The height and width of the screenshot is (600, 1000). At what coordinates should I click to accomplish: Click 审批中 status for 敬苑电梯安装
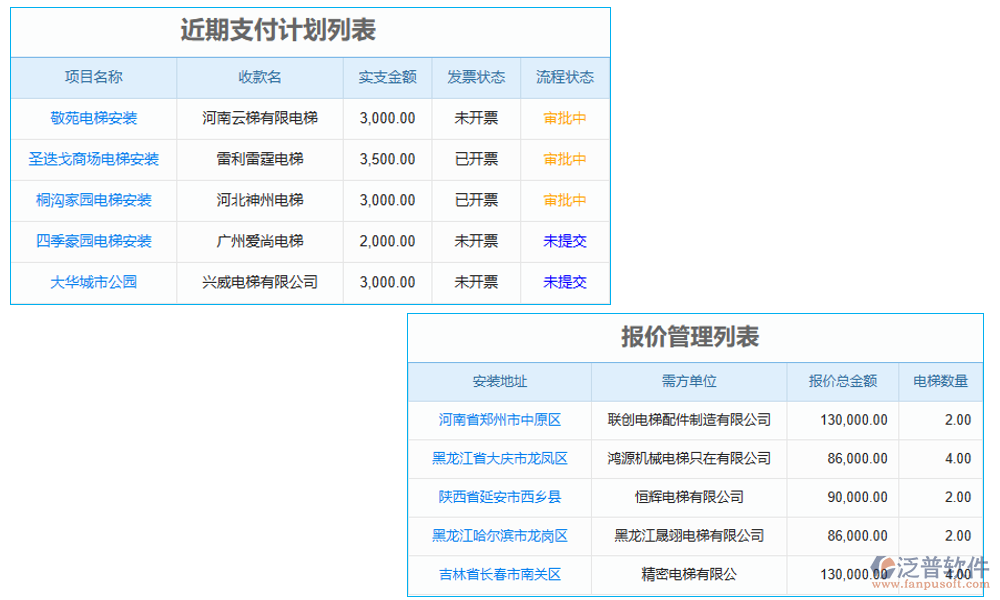(564, 118)
